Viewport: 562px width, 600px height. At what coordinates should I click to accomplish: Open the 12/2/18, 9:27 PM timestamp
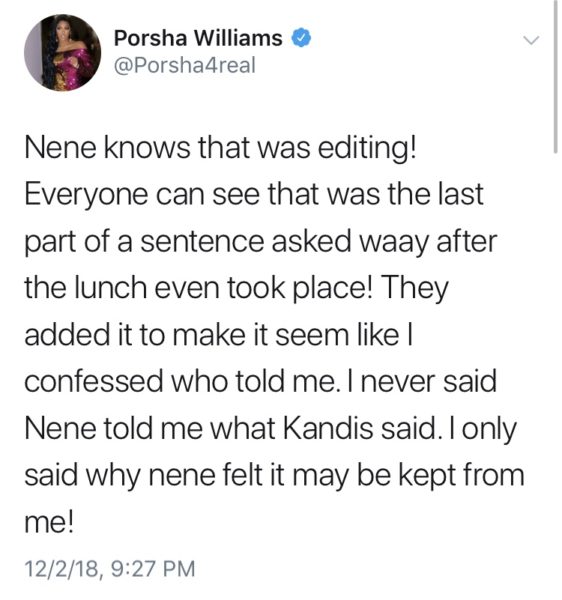point(110,568)
